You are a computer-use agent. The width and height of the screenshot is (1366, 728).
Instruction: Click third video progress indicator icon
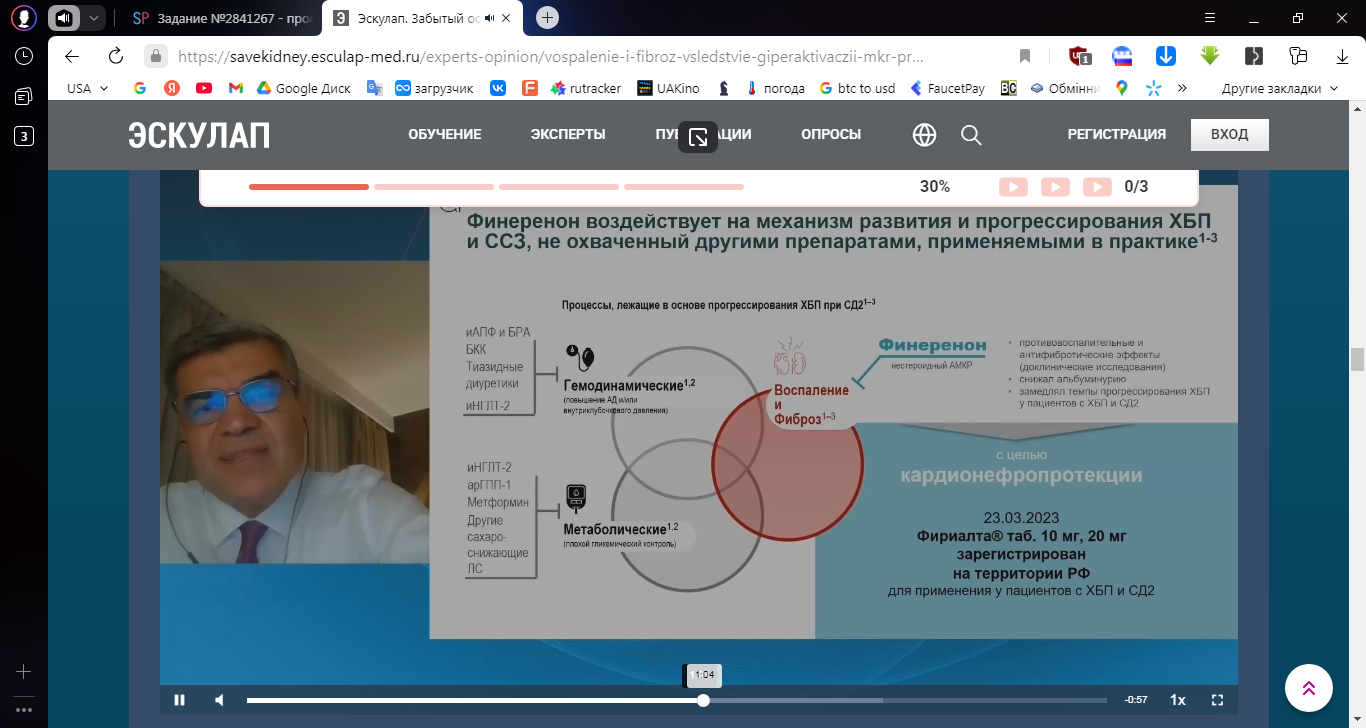pyautogui.click(x=1097, y=187)
